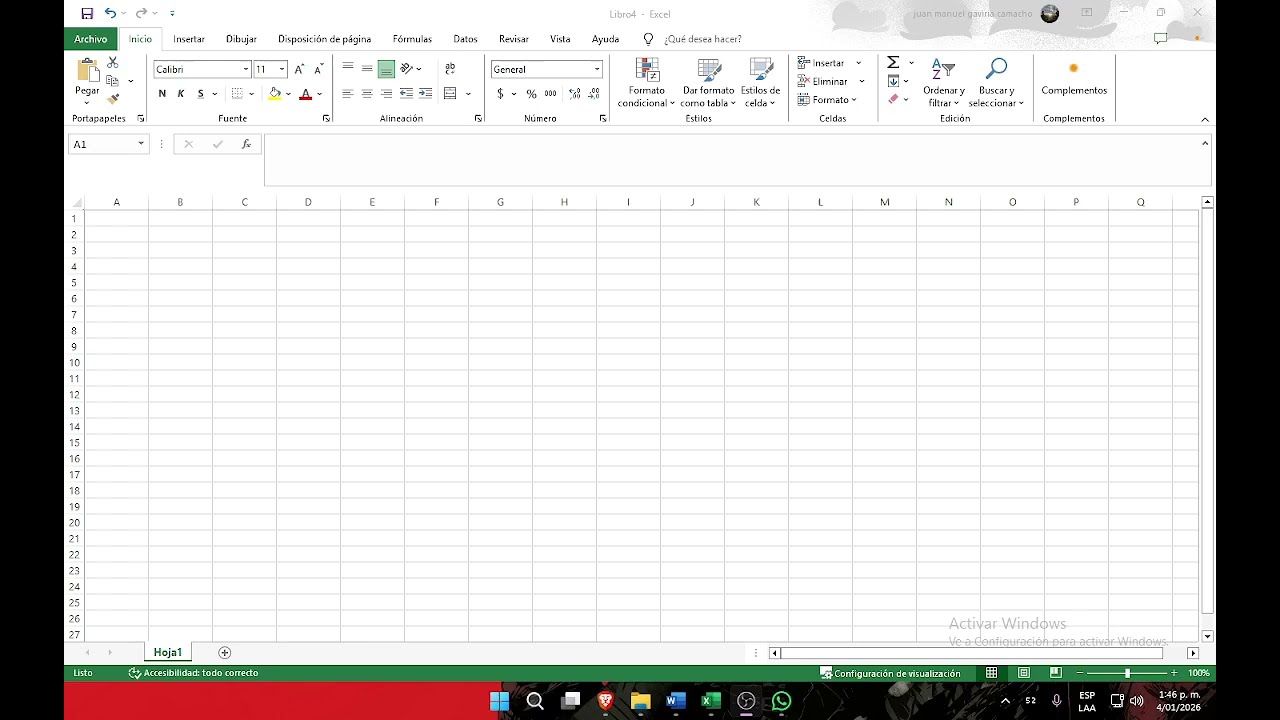Open the Complementos add-ins button

point(1074,79)
